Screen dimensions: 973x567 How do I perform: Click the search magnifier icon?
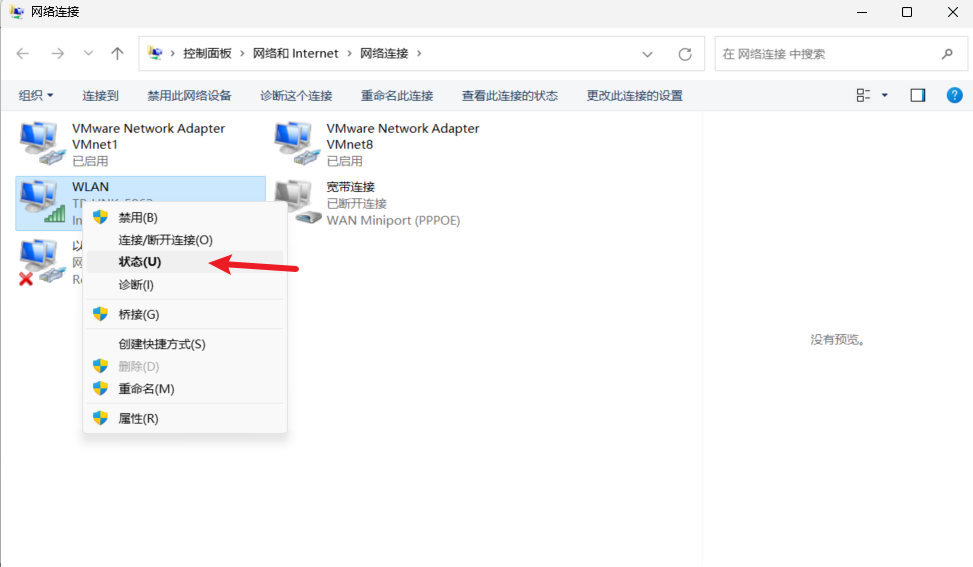947,54
